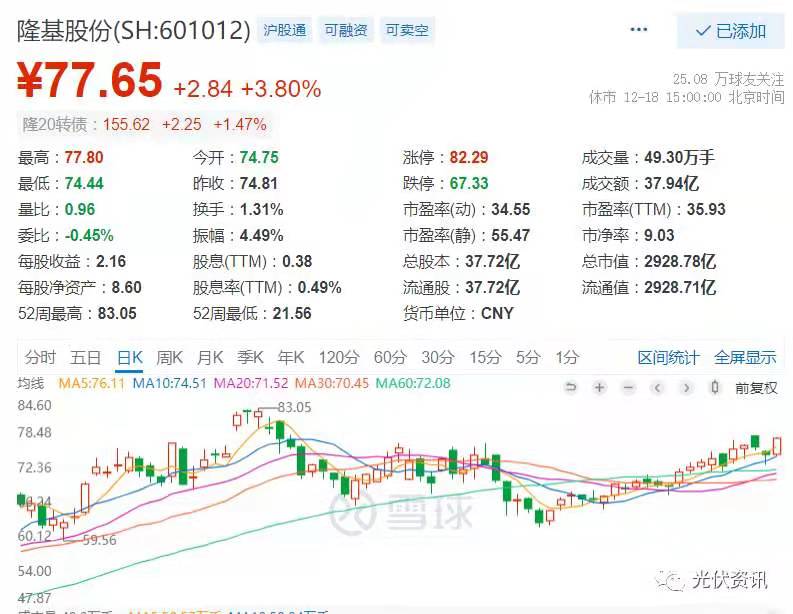Zoom in the K-line chart with plus
The width and height of the screenshot is (793, 614).
[599, 388]
